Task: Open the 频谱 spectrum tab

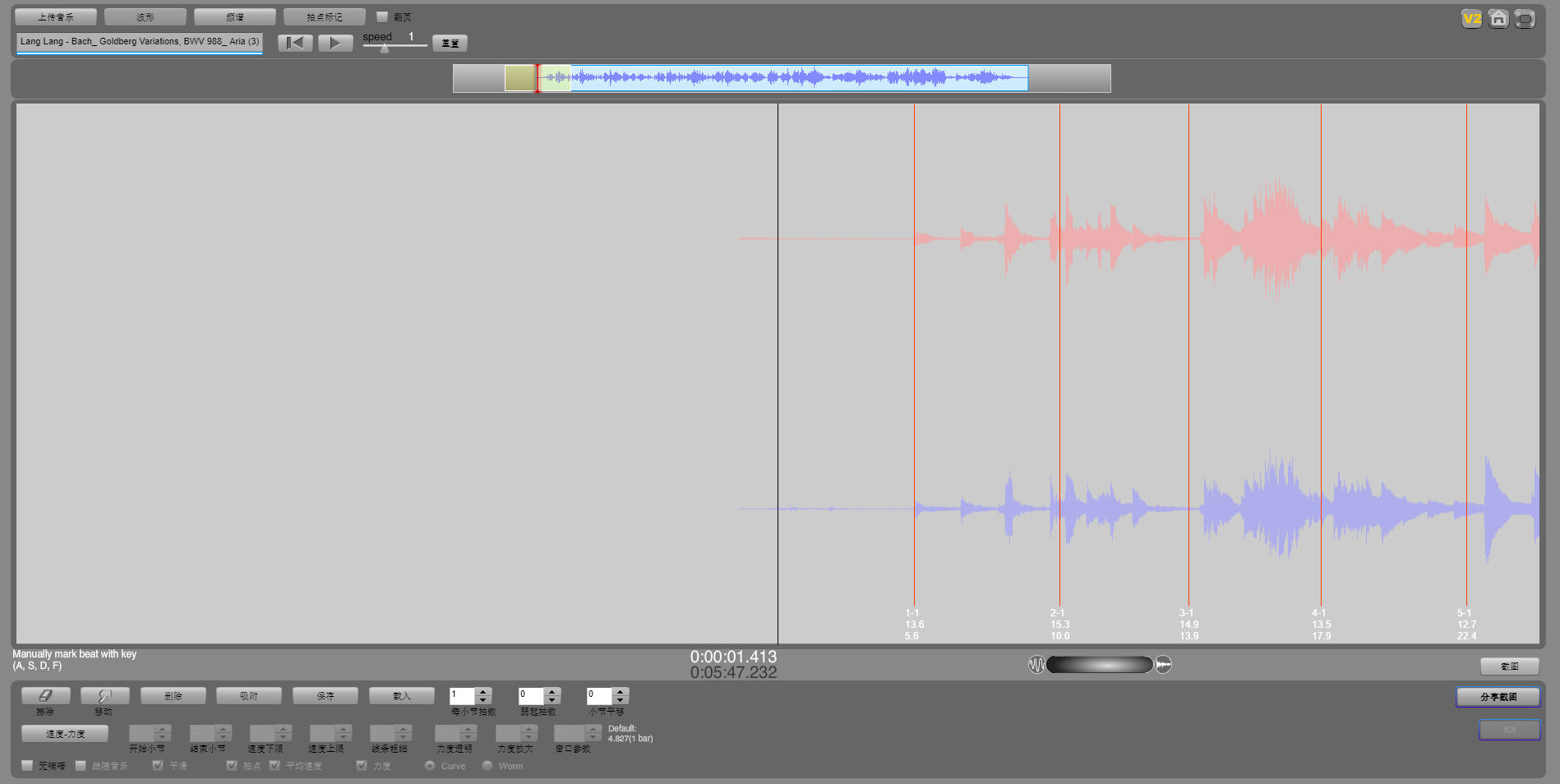Action: [235, 17]
